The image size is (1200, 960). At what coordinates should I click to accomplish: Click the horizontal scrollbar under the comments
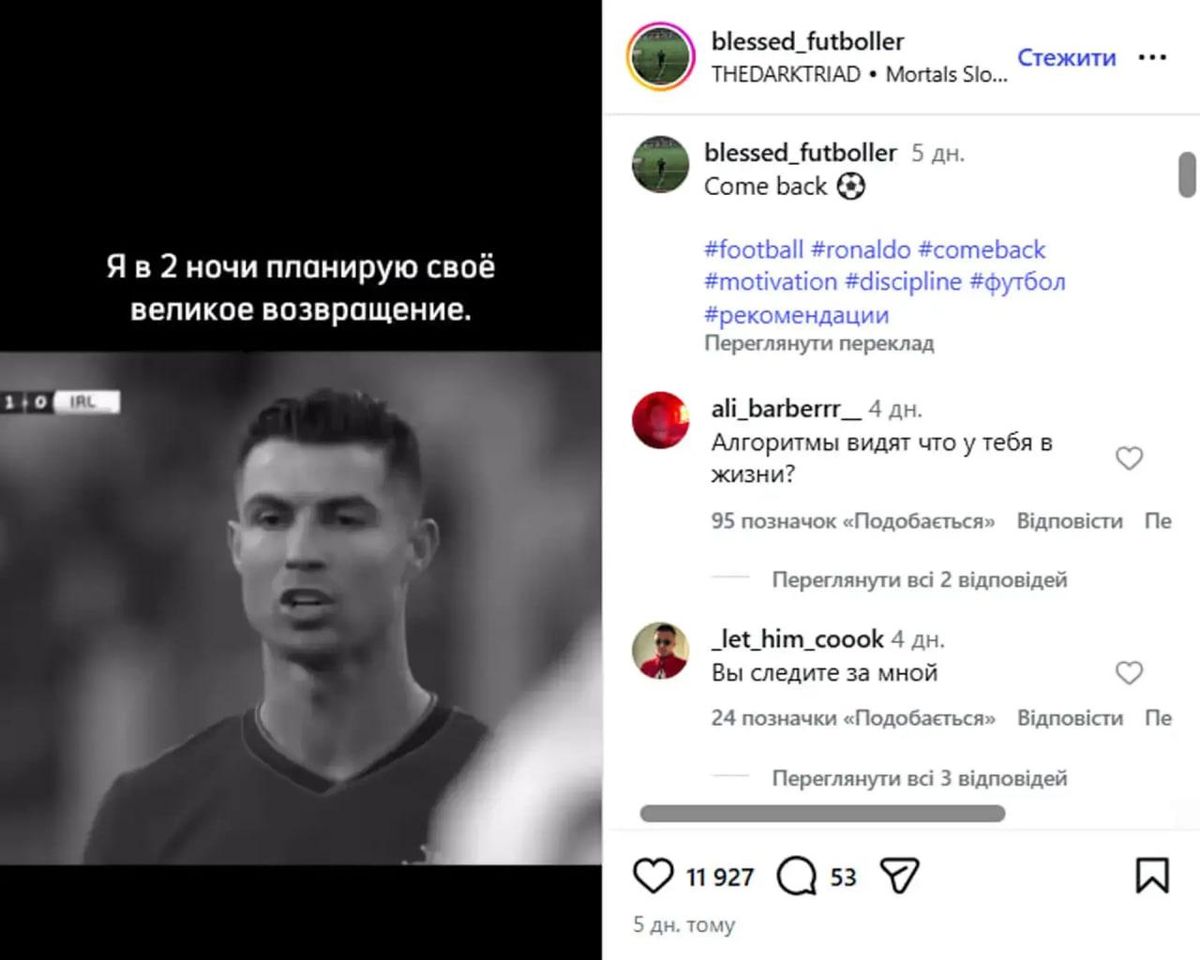click(823, 813)
